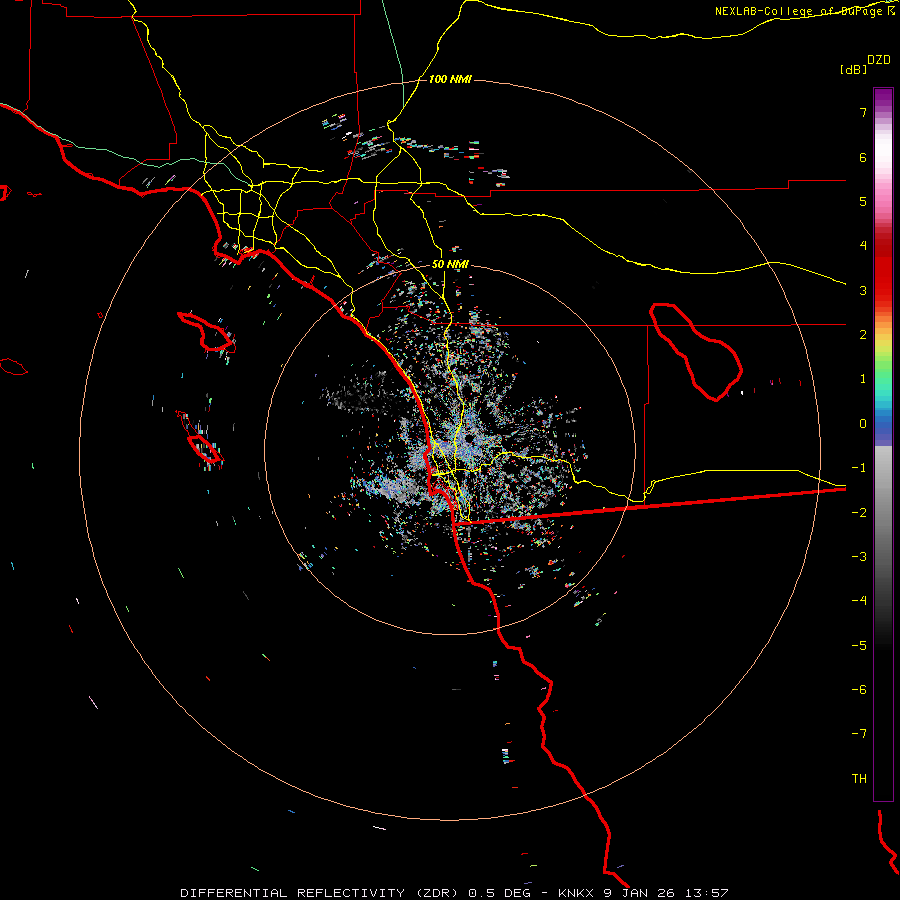Click the "-7" tick on the color scale
Viewport: 900px width, 900px height.
point(859,734)
